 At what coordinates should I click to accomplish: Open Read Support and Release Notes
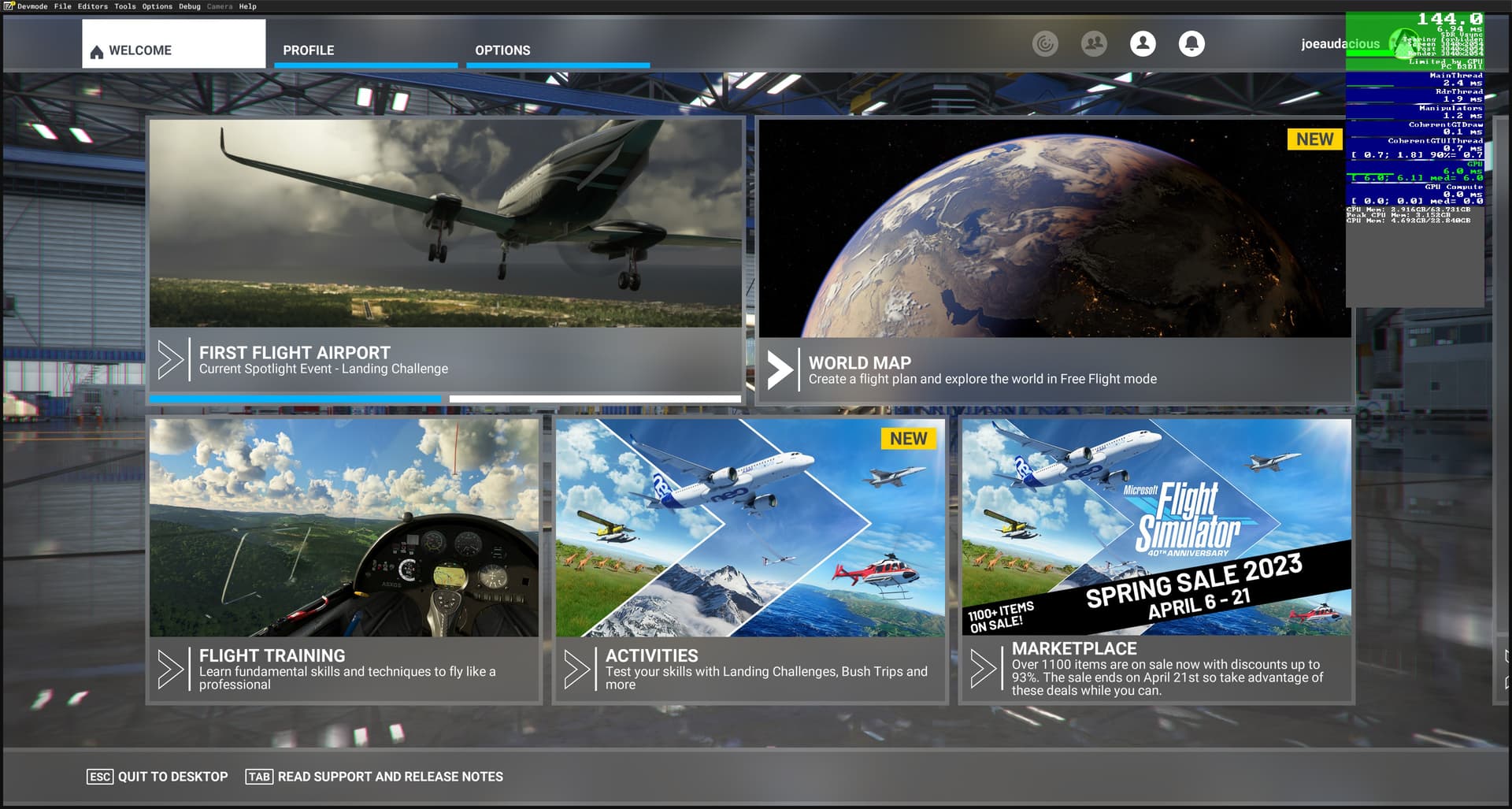pyautogui.click(x=375, y=777)
